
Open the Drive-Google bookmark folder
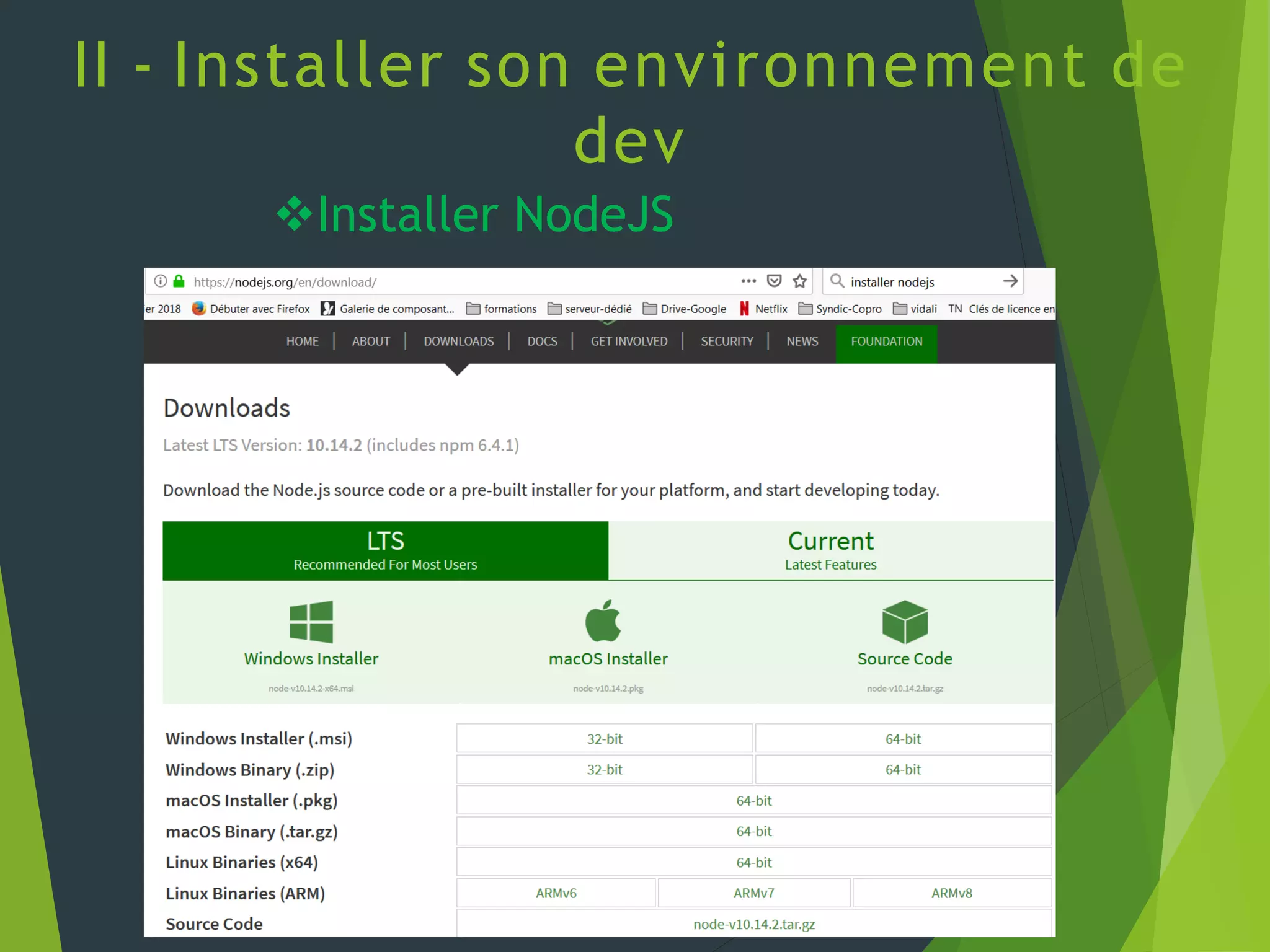click(x=684, y=309)
